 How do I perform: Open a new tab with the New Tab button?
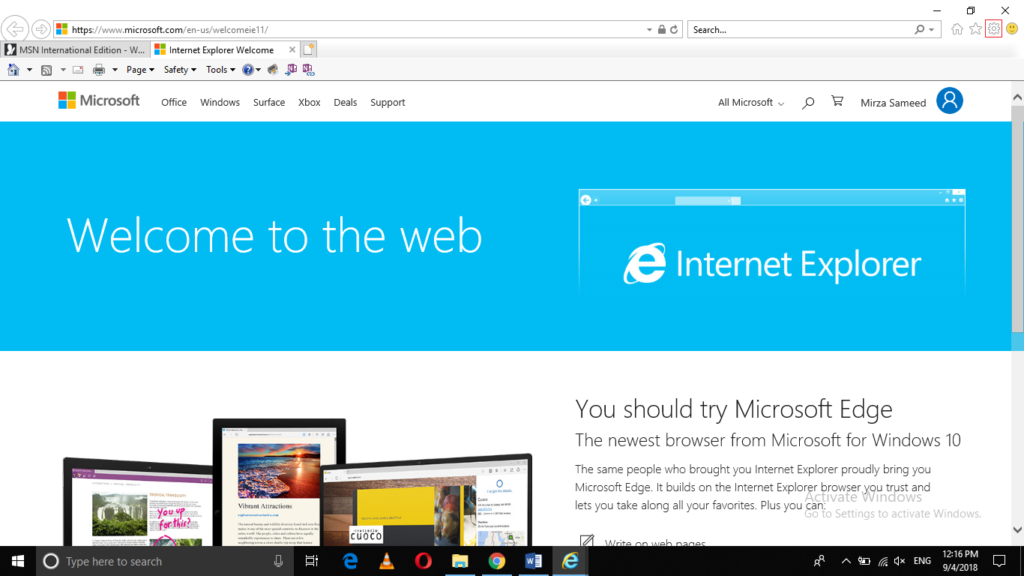point(308,50)
